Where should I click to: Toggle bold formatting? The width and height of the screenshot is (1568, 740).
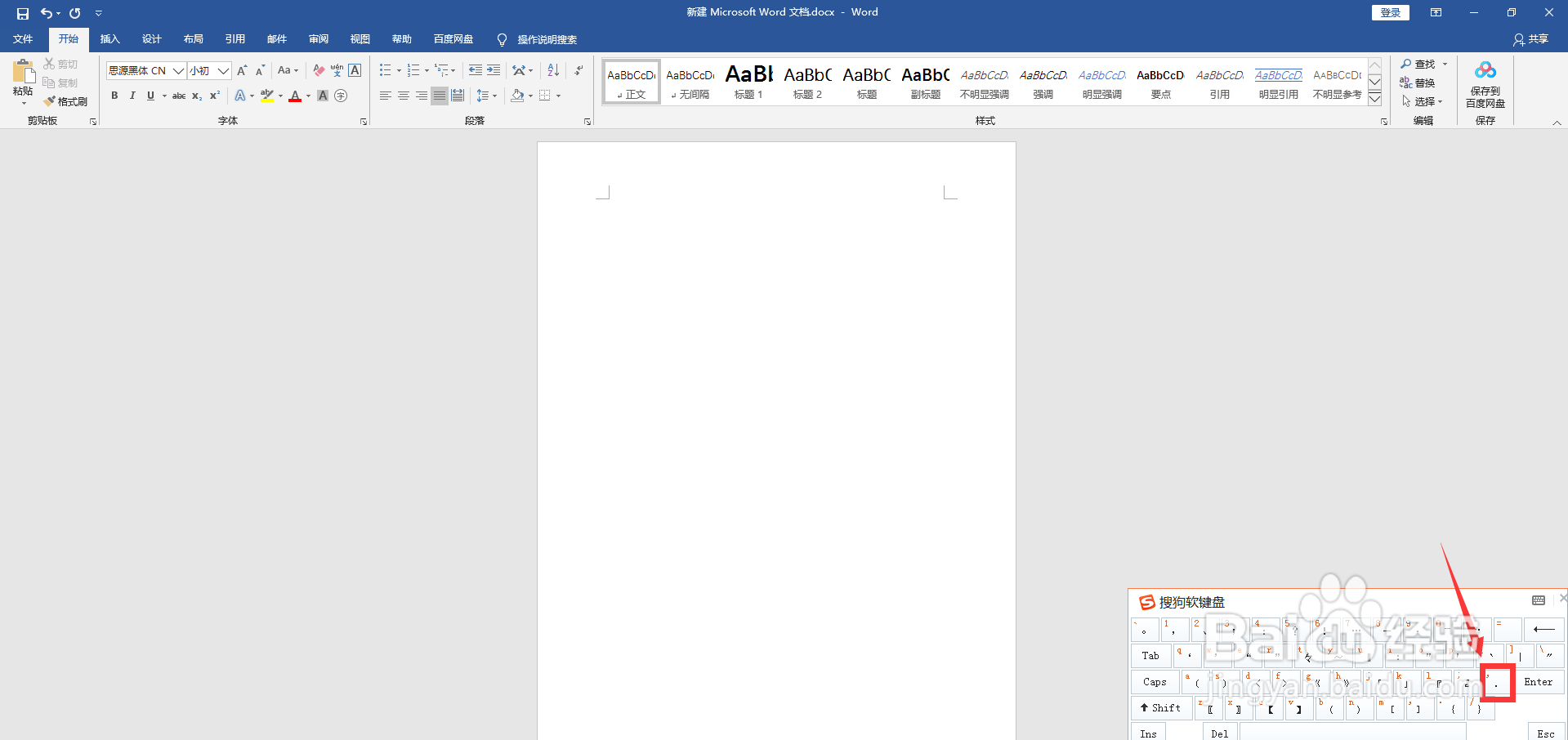pyautogui.click(x=114, y=96)
